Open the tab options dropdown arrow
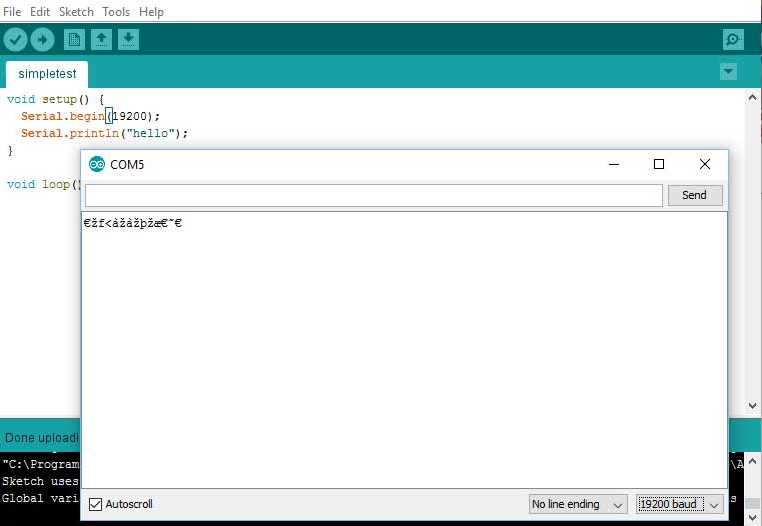 (x=728, y=71)
